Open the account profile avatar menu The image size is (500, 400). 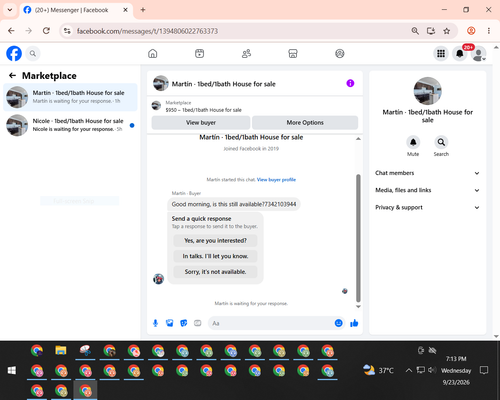[x=479, y=54]
